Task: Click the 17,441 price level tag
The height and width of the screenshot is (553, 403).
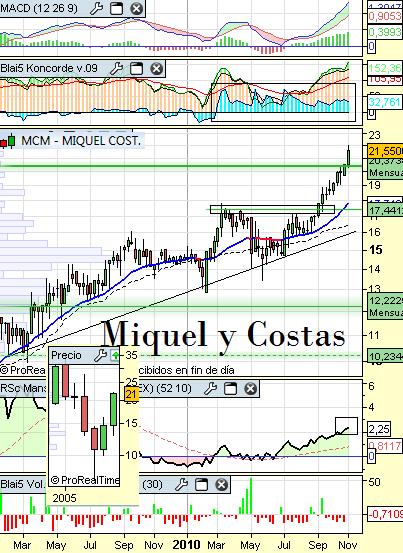Action: coord(385,211)
